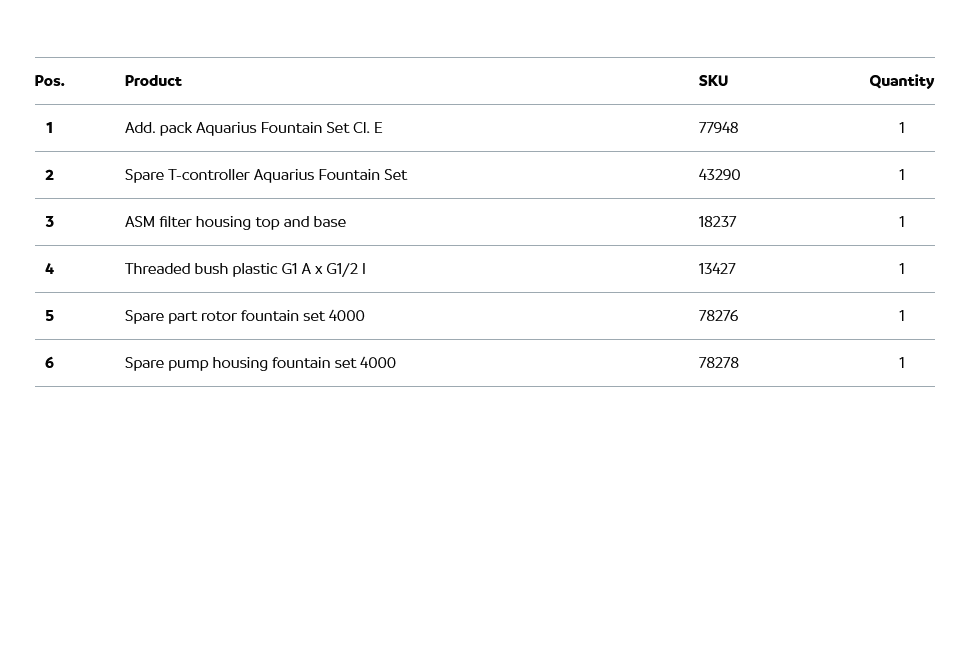
Task: Select quantity value for SKU 43290 row
Action: [901, 175]
